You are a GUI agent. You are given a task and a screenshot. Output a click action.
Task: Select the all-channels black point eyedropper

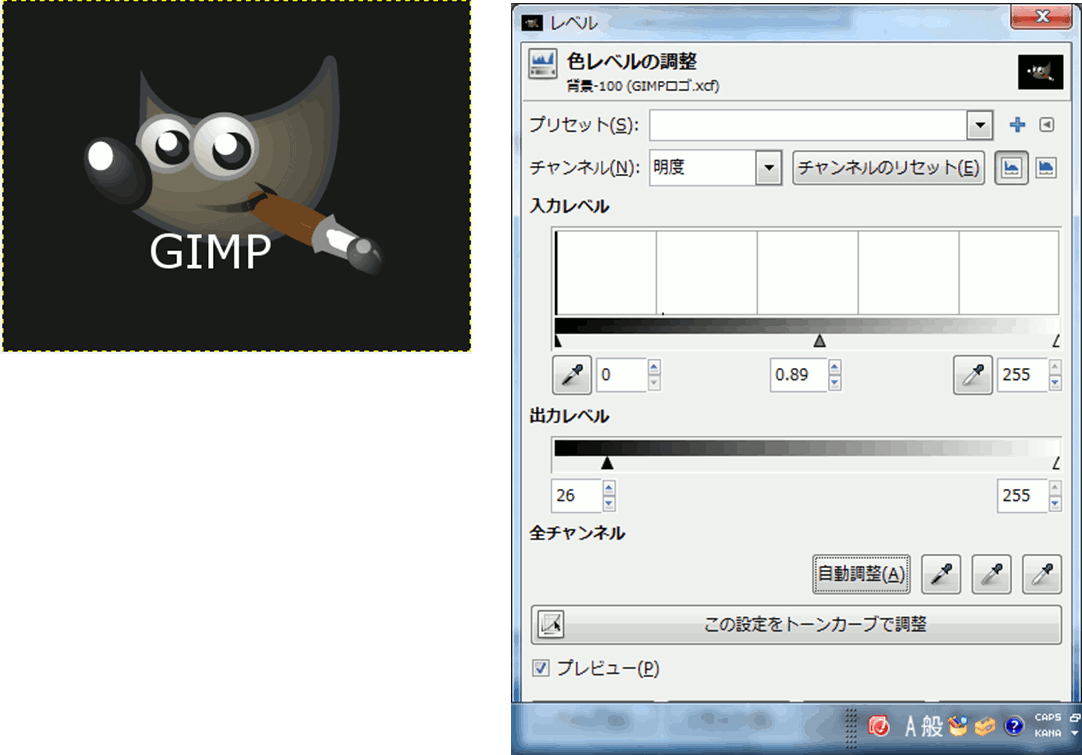[x=940, y=573]
